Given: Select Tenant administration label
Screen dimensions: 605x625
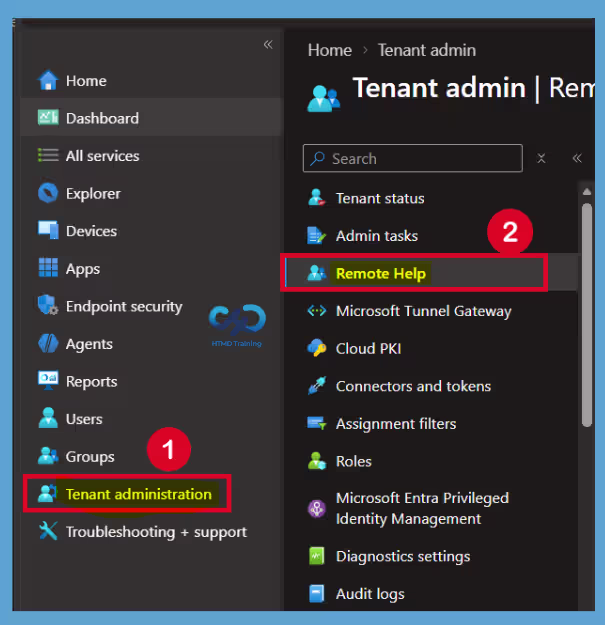Looking at the screenshot, I should click(138, 494).
